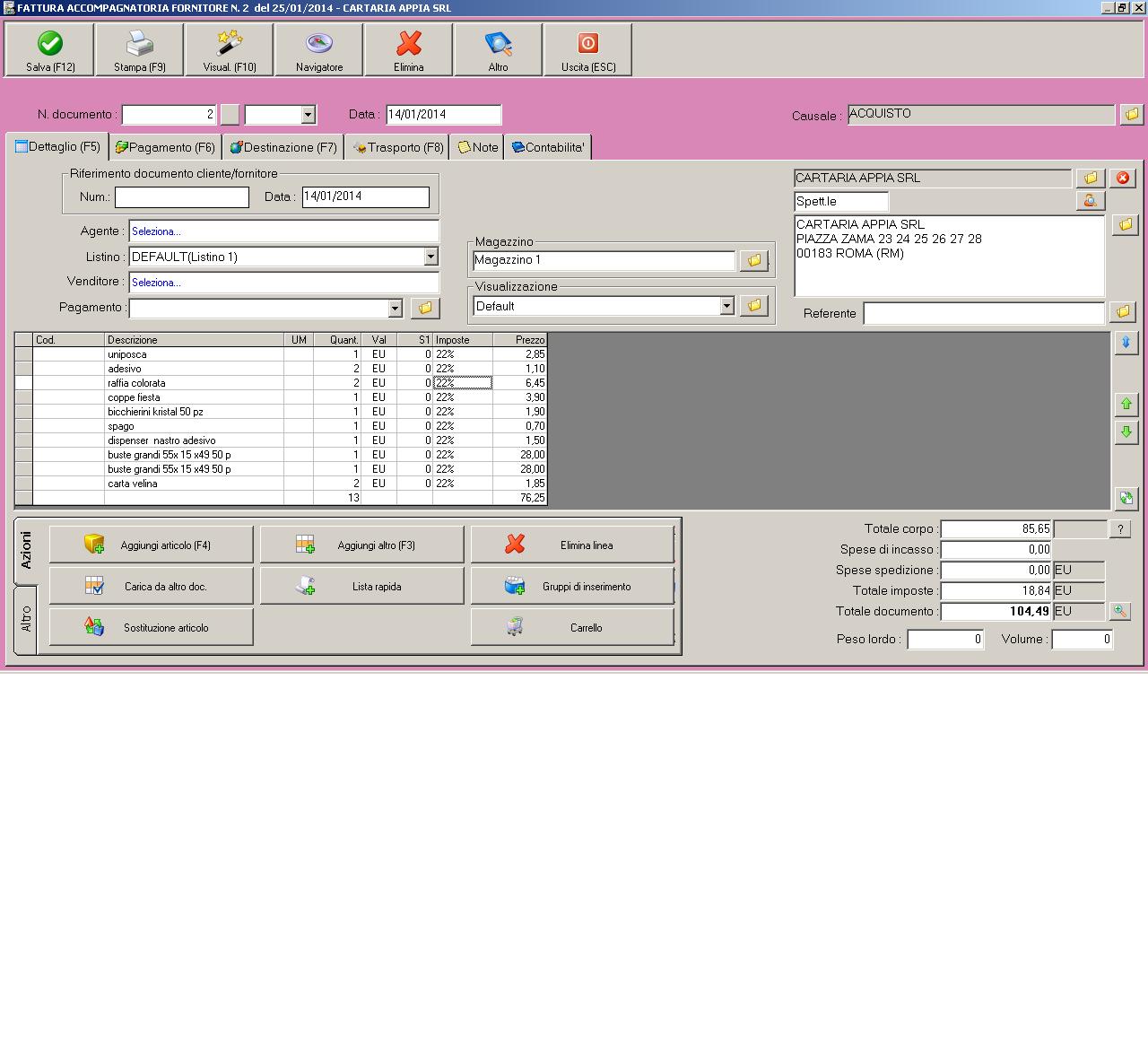Switch to the Trasporto (F8) tab
1148x1055 pixels.
[x=397, y=147]
